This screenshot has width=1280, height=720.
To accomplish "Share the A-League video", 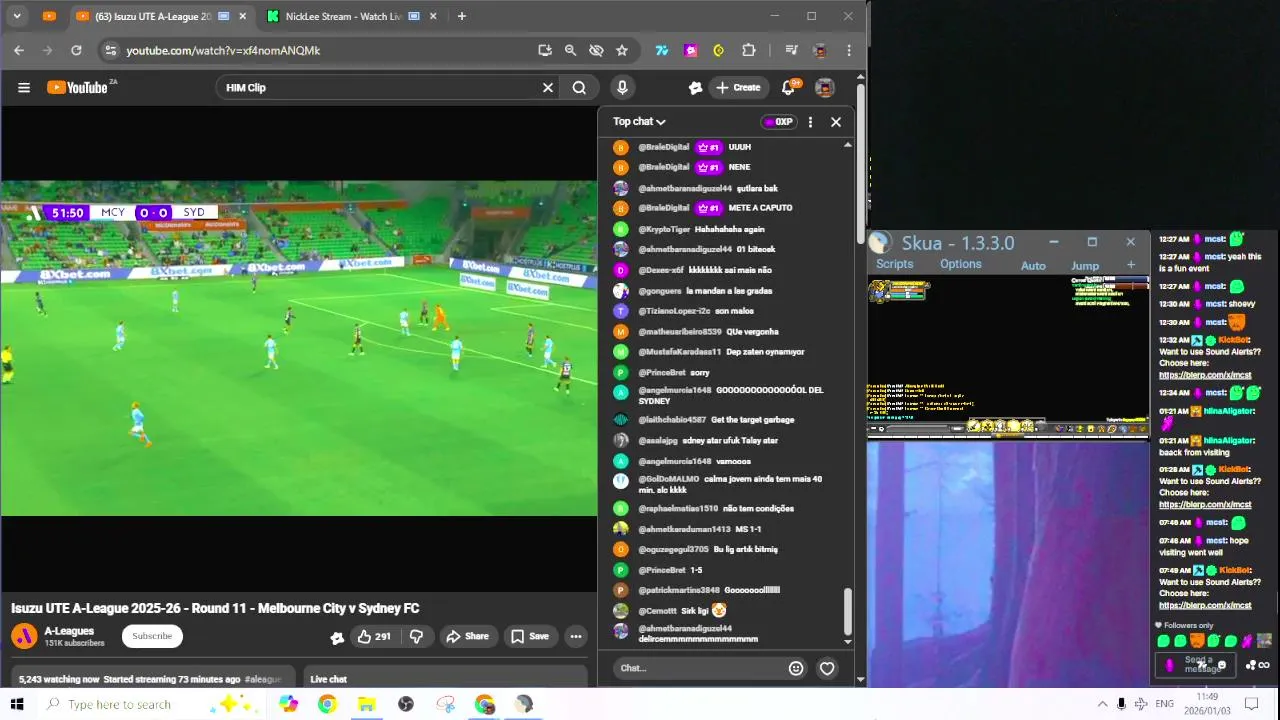I will (467, 636).
